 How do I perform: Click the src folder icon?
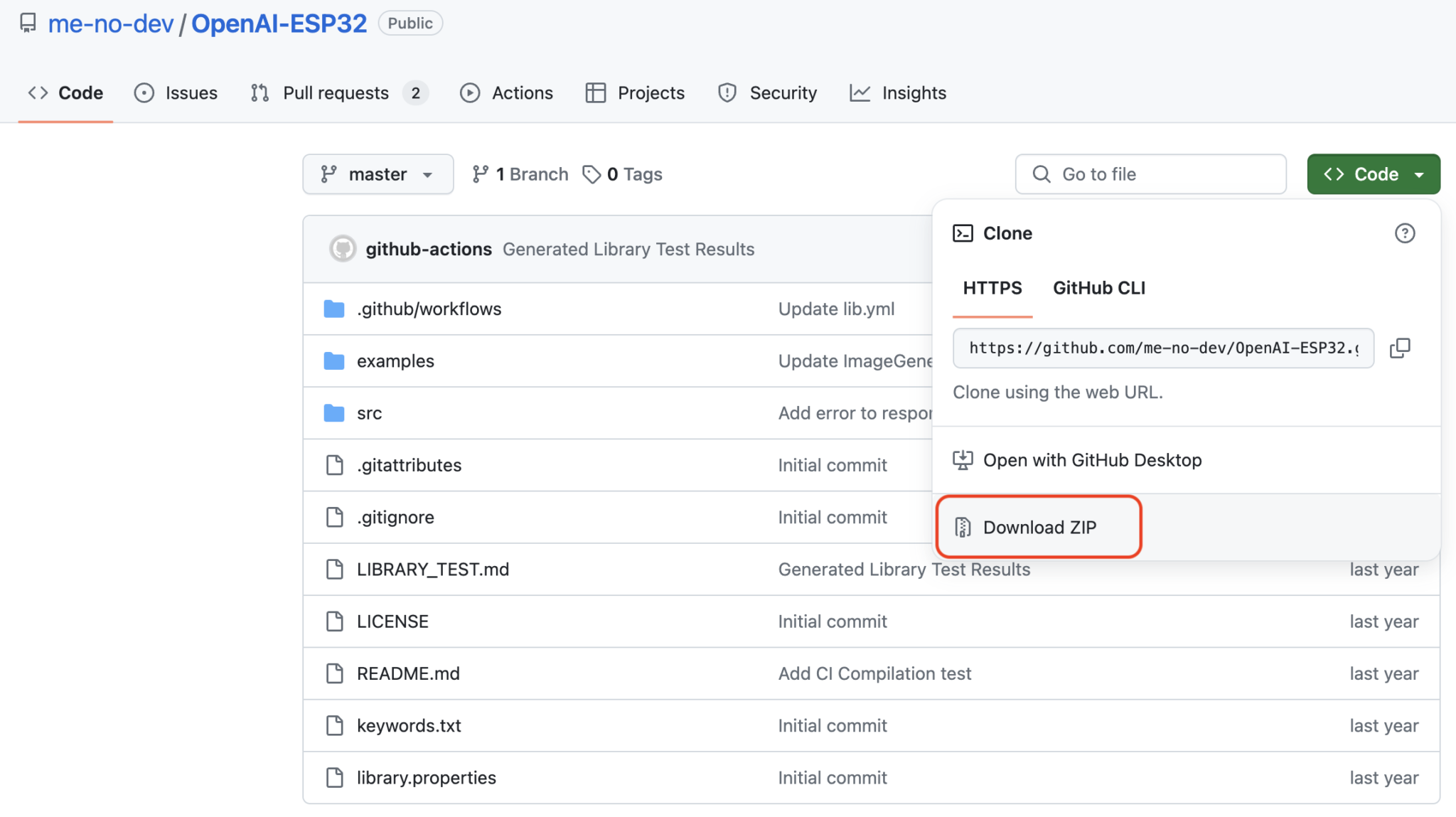pyautogui.click(x=333, y=412)
